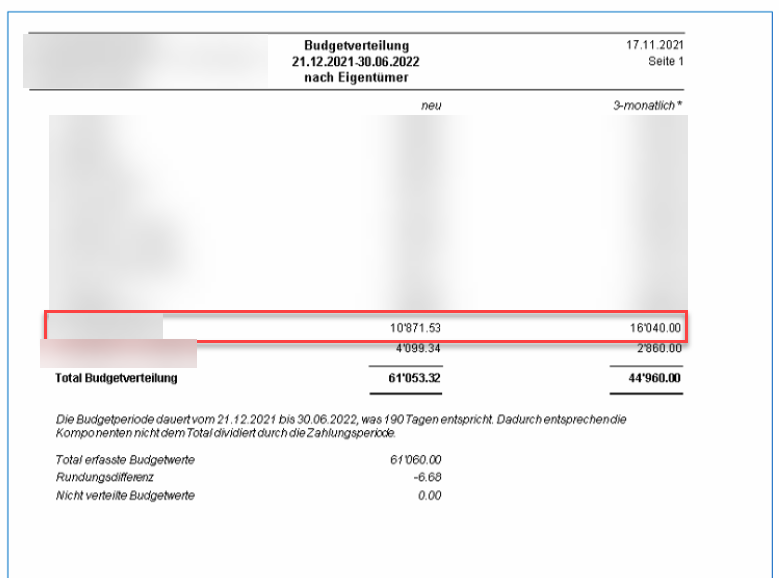Click the 'neu' column header
This screenshot has width=779, height=578.
pos(431,106)
